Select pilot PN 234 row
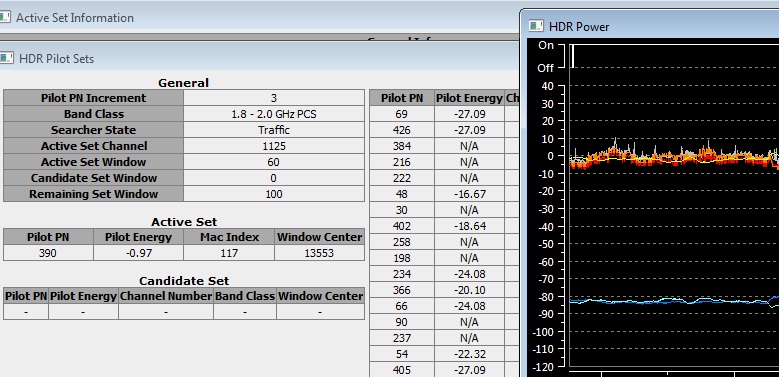The width and height of the screenshot is (779, 377). point(444,274)
